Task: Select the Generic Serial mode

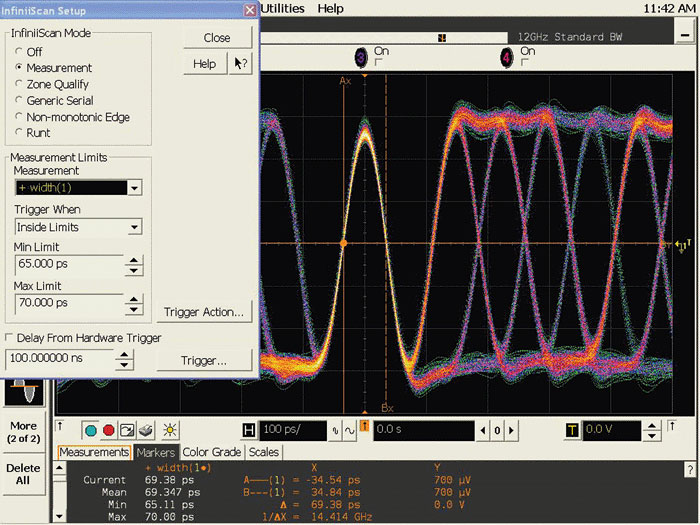Action: tap(19, 100)
